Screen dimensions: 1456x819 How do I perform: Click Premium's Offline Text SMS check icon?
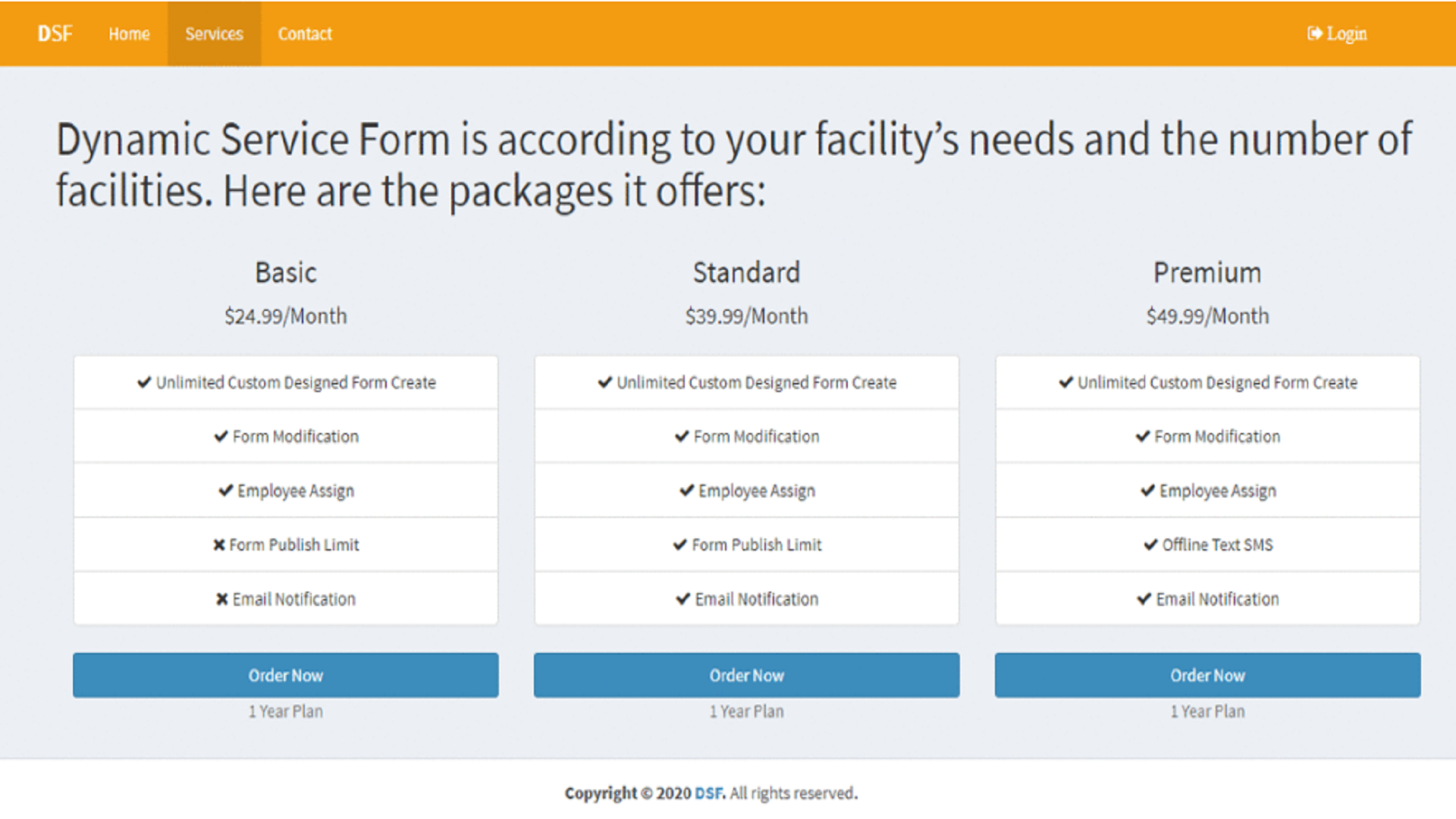(1151, 544)
